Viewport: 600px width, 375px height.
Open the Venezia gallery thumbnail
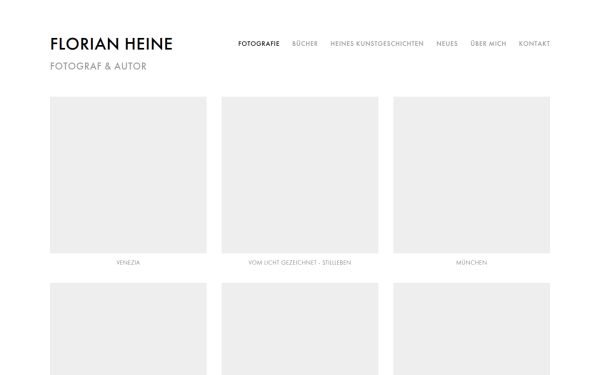[x=128, y=175]
